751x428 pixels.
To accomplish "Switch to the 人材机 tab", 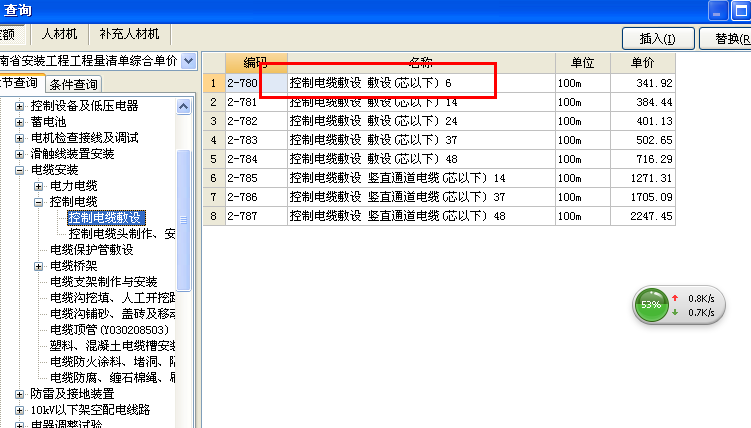I will (x=59, y=34).
